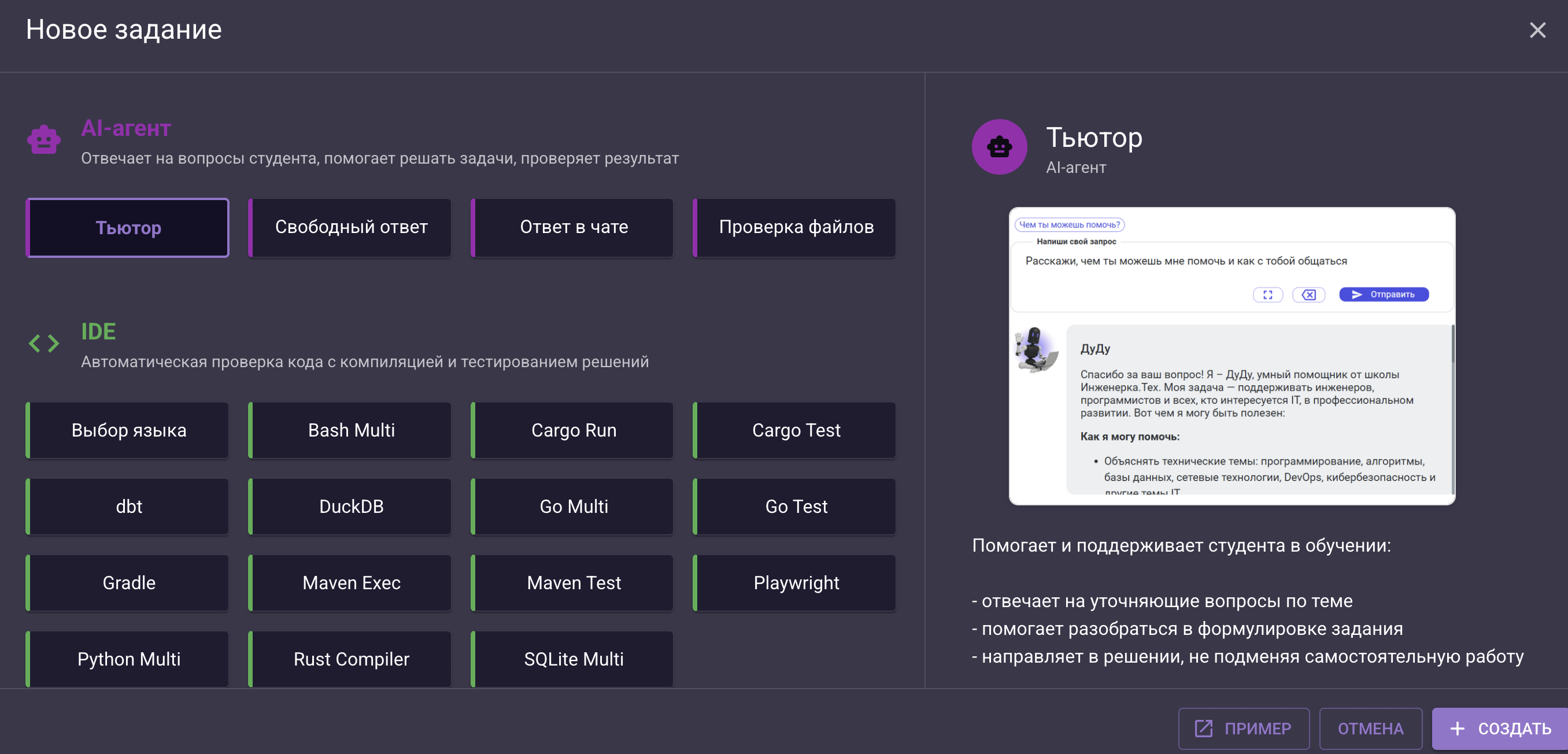The height and width of the screenshot is (754, 1568).
Task: Click the clear input icon in preview
Action: (x=1309, y=294)
